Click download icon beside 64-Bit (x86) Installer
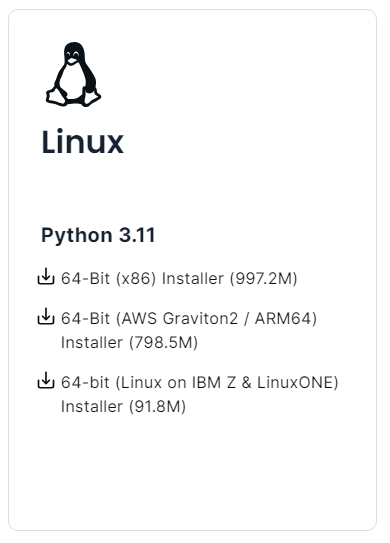This screenshot has width=390, height=543. 46,276
